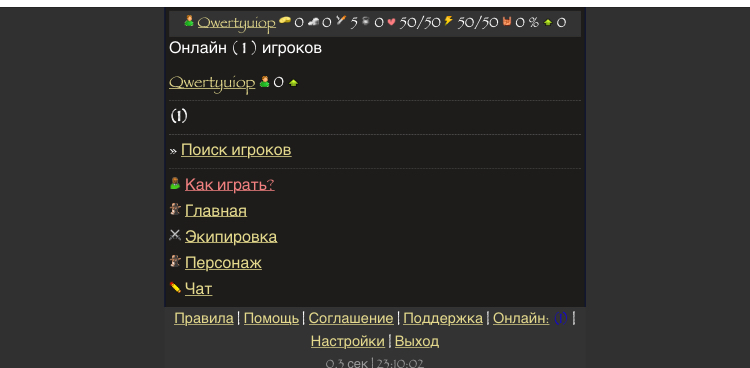Click the green player avatar icon in status bar
Screen dimensions: 750x368
click(189, 21)
